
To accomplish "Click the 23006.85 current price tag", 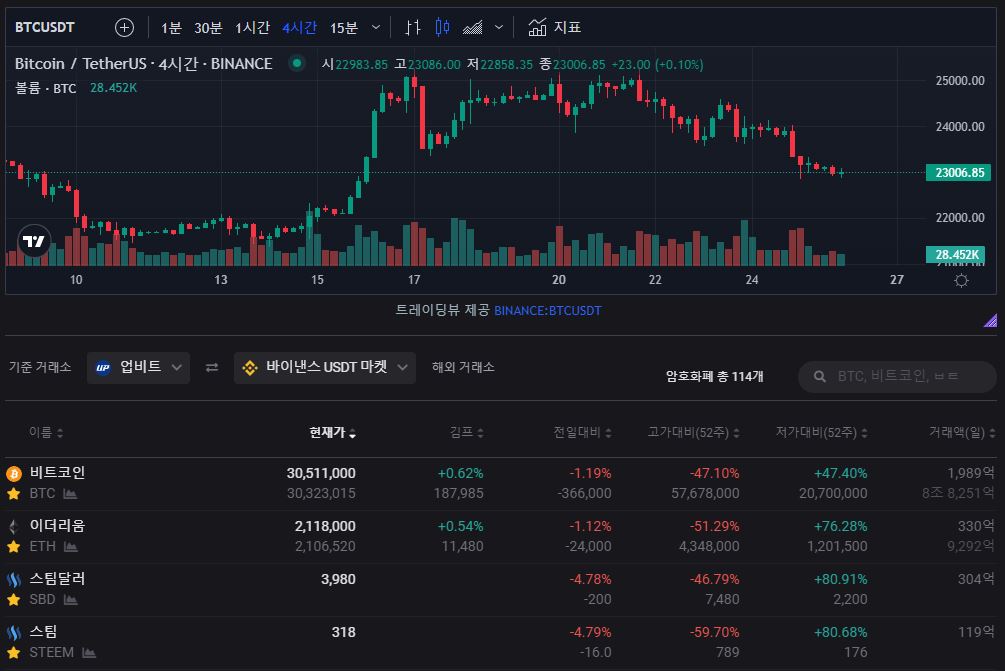I will pos(959,172).
